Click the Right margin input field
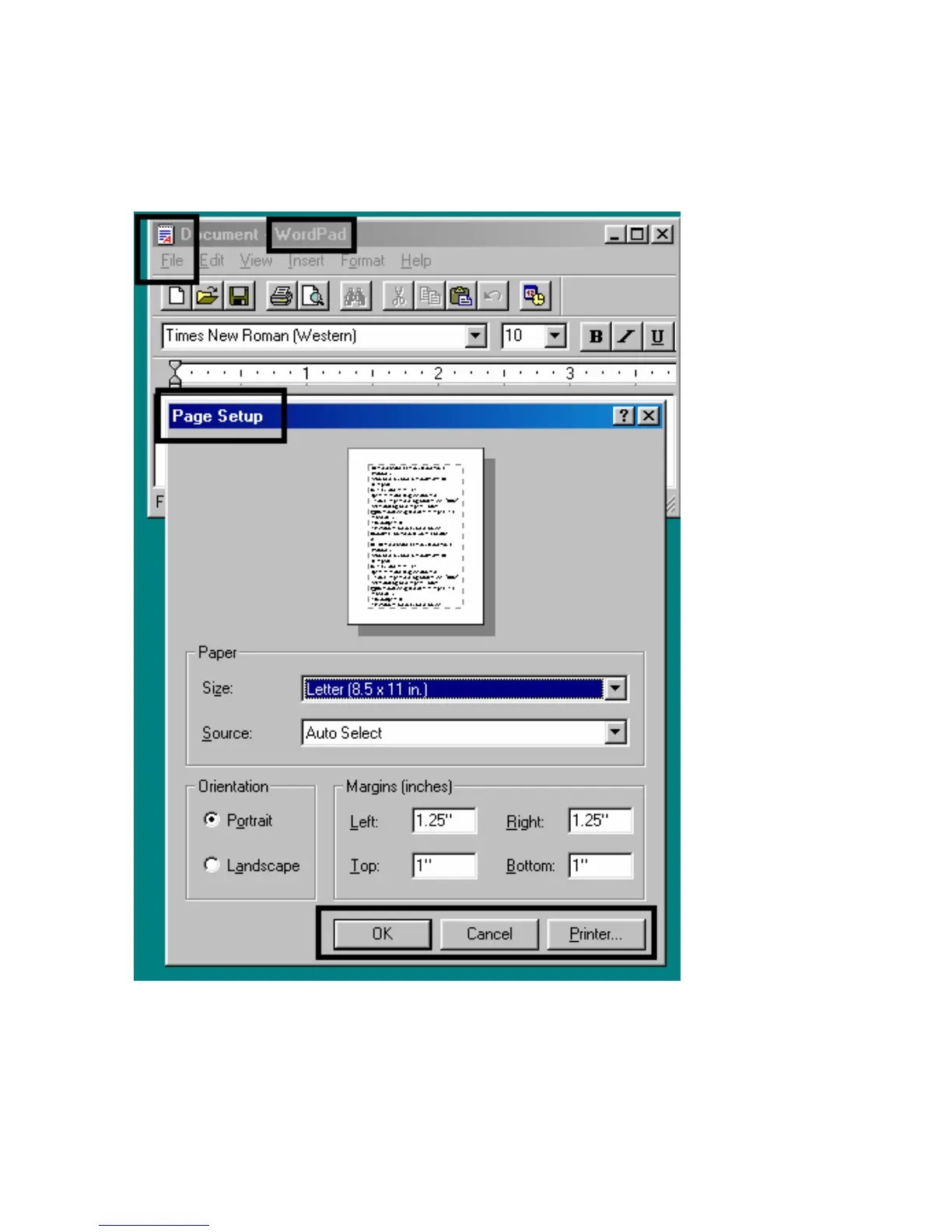Image resolution: width=952 pixels, height=1232 pixels. (x=601, y=820)
